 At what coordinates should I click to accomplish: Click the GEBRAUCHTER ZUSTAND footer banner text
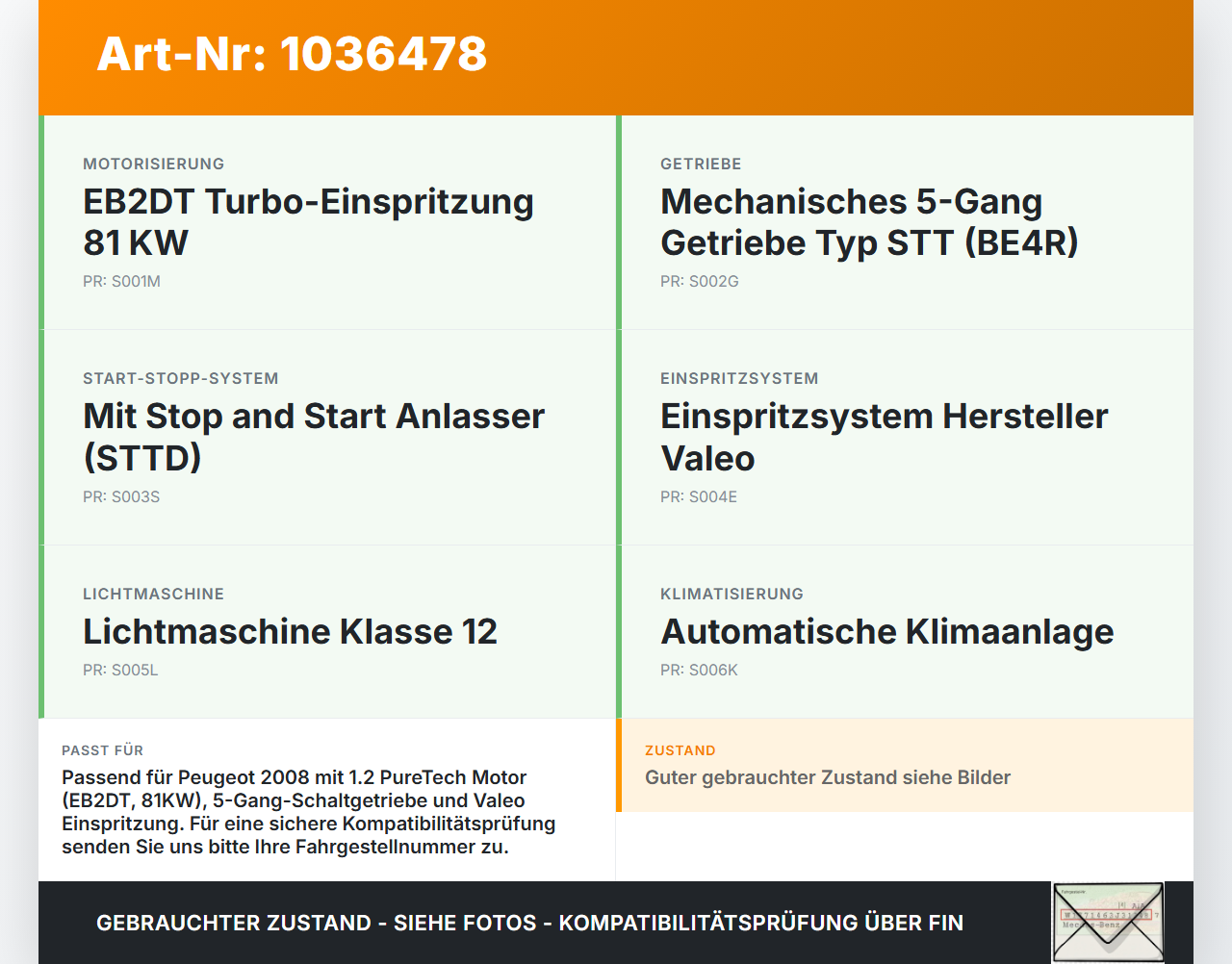tap(529, 923)
